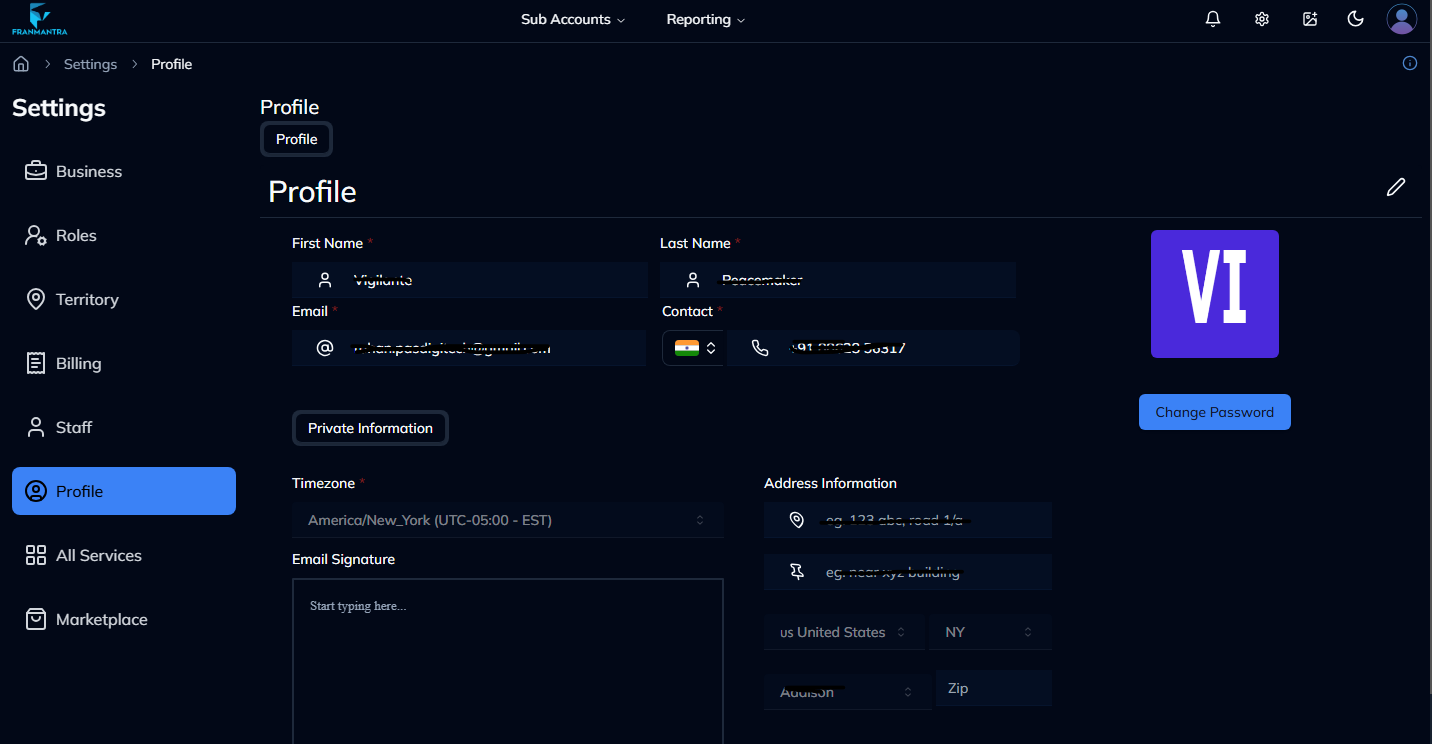Toggle dark mode with the moon icon
The width and height of the screenshot is (1432, 744).
1355,18
